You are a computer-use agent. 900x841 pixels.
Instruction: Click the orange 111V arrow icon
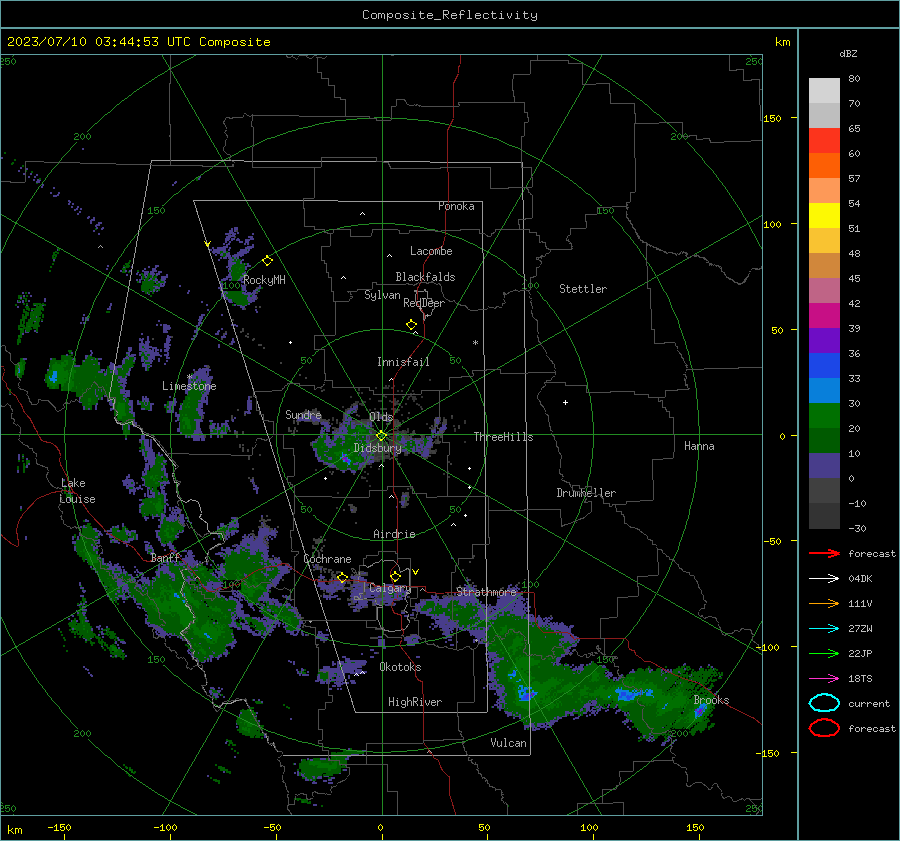[x=824, y=603]
